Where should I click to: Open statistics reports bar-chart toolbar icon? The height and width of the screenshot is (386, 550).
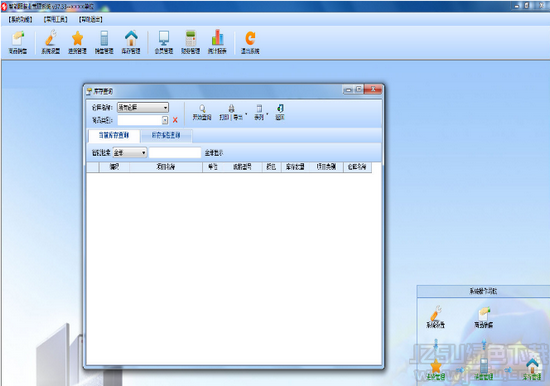click(x=217, y=38)
